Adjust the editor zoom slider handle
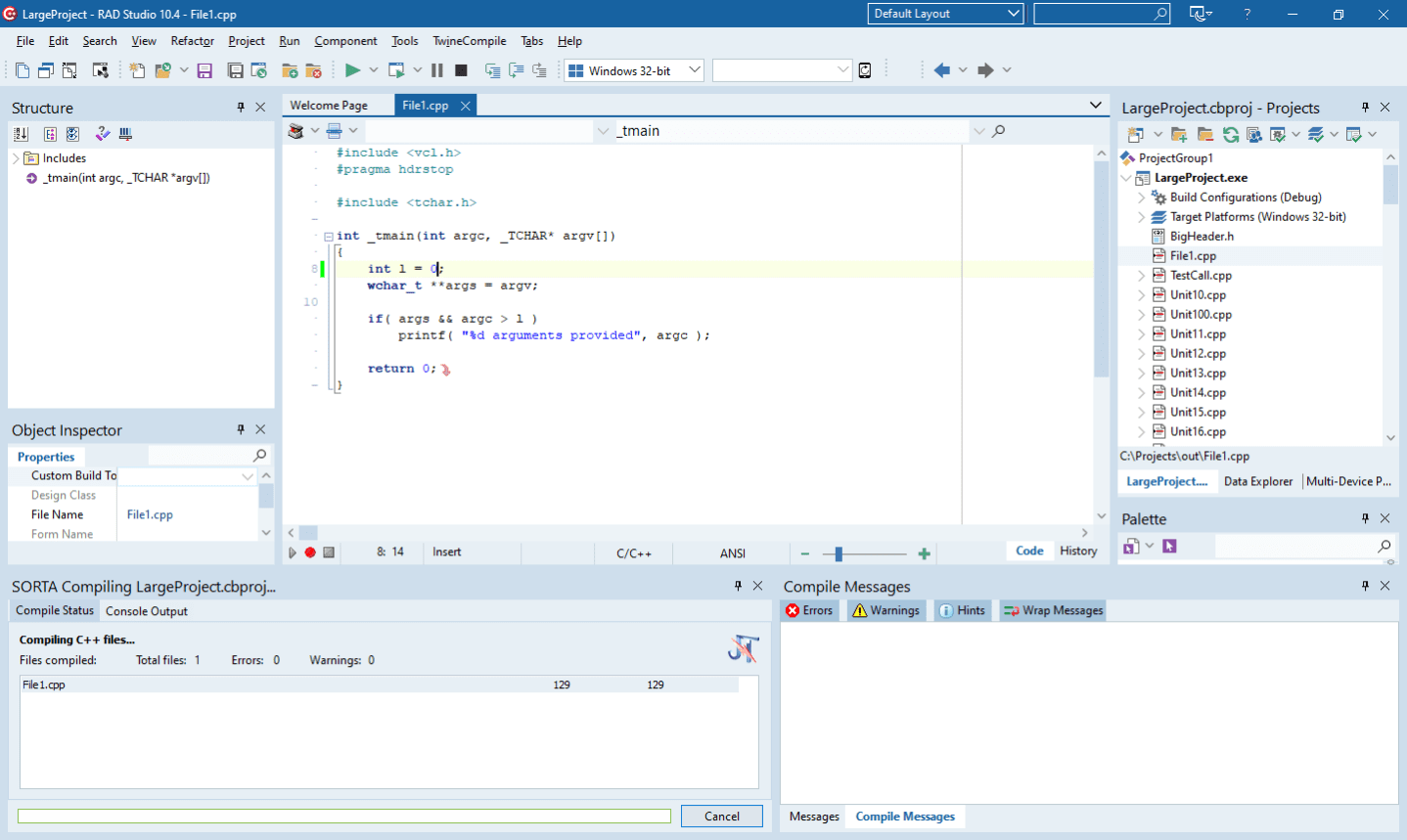 pos(839,553)
